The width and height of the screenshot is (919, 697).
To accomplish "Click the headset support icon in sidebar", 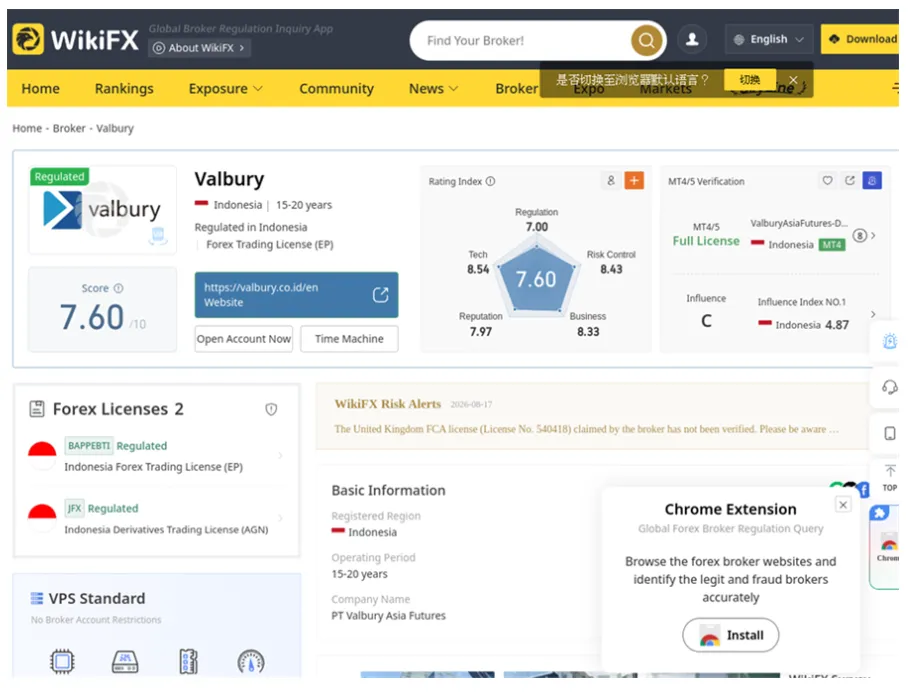I will coord(890,387).
